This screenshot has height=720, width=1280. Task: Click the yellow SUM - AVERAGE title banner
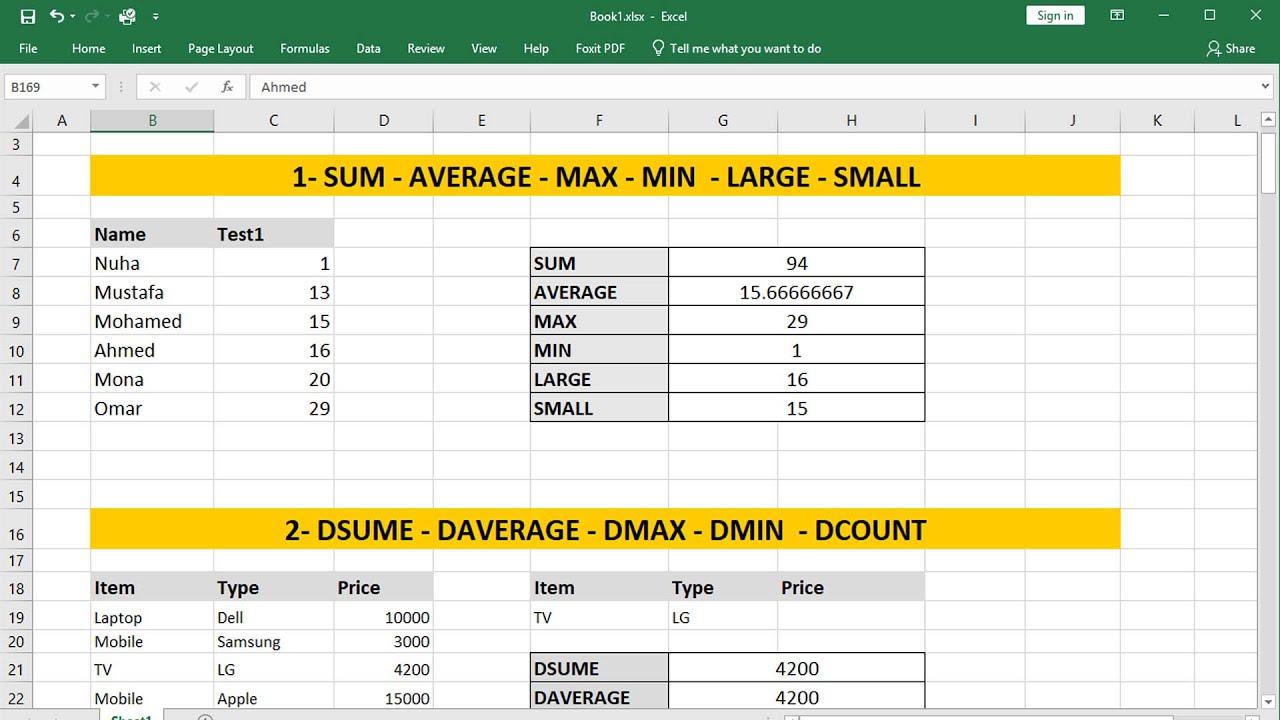605,176
